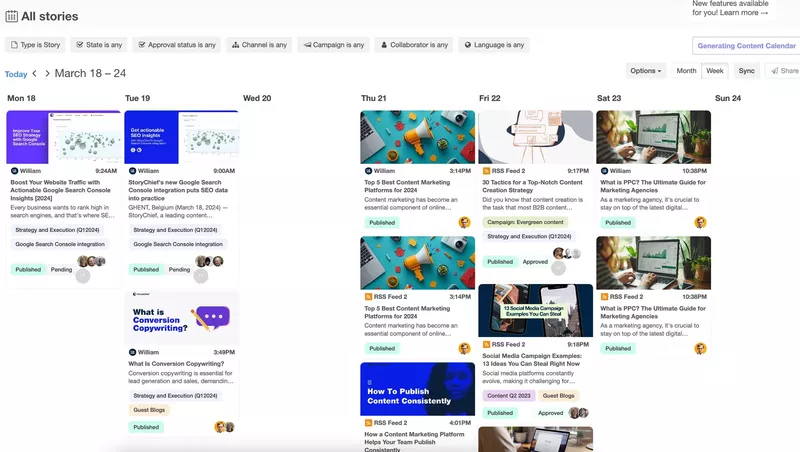
Task: Click RSS feed icon on Thursday 3:14PM RSS story
Action: 368,296
